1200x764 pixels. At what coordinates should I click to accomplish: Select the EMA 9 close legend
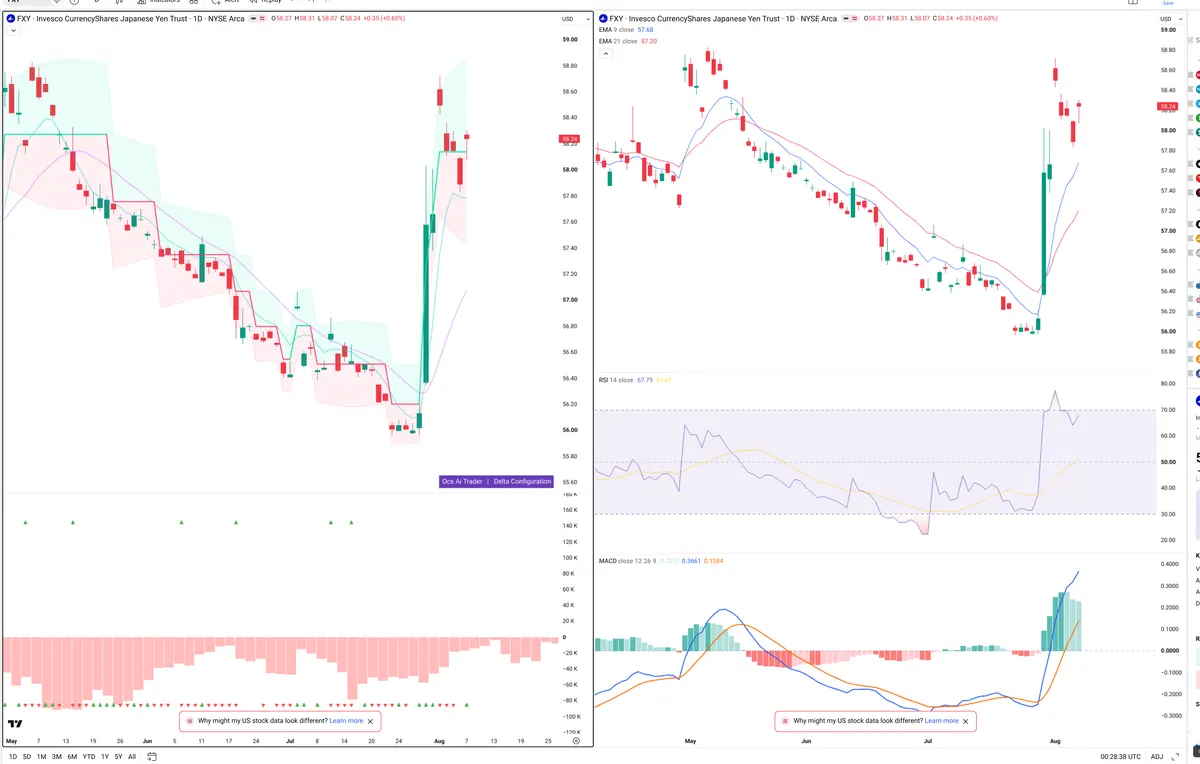[x=624, y=30]
